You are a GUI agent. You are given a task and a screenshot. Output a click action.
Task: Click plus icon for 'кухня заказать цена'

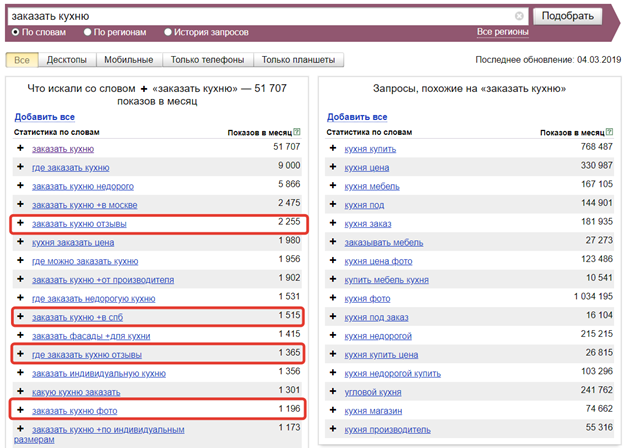pos(20,242)
